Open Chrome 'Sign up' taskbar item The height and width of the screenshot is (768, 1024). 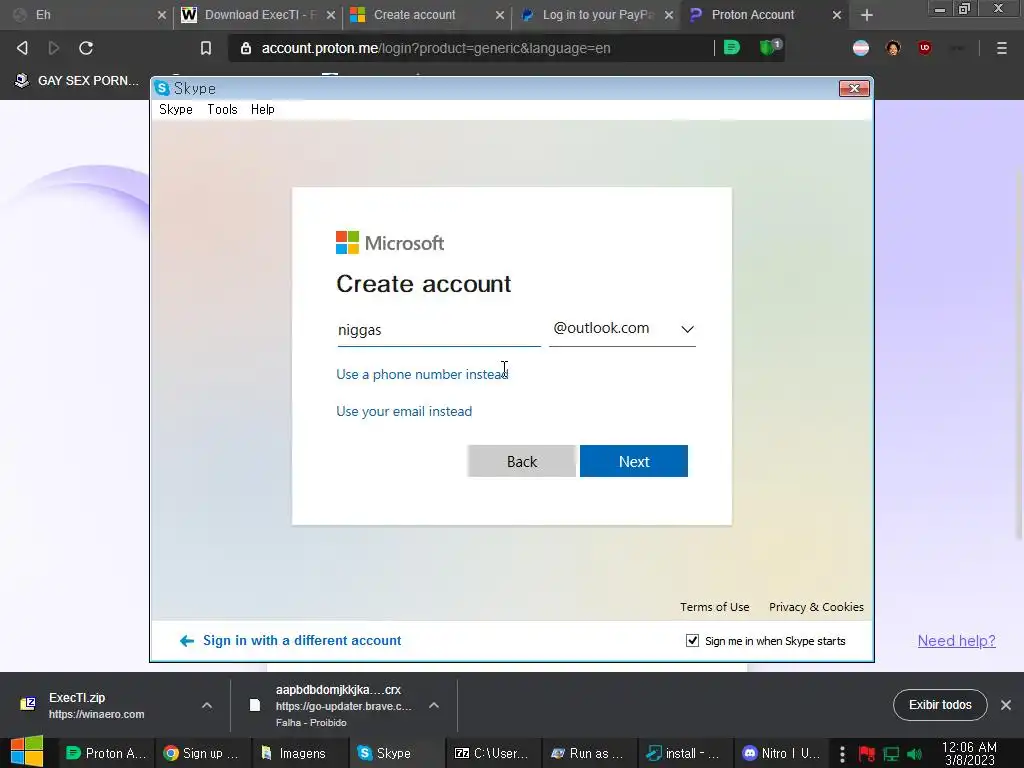click(202, 754)
